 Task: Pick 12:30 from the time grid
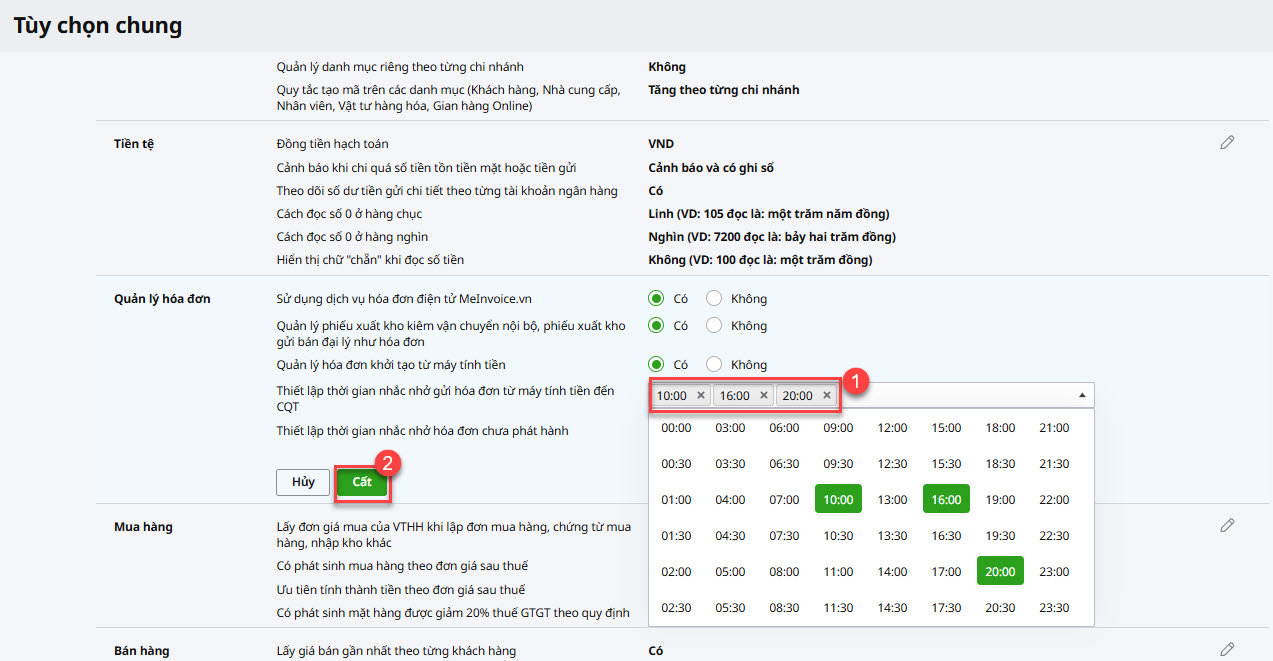(x=892, y=464)
